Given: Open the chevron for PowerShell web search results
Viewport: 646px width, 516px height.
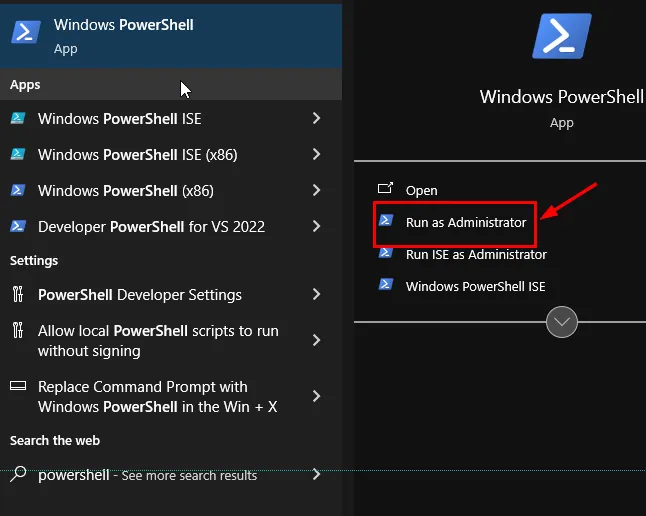Looking at the screenshot, I should (x=316, y=475).
